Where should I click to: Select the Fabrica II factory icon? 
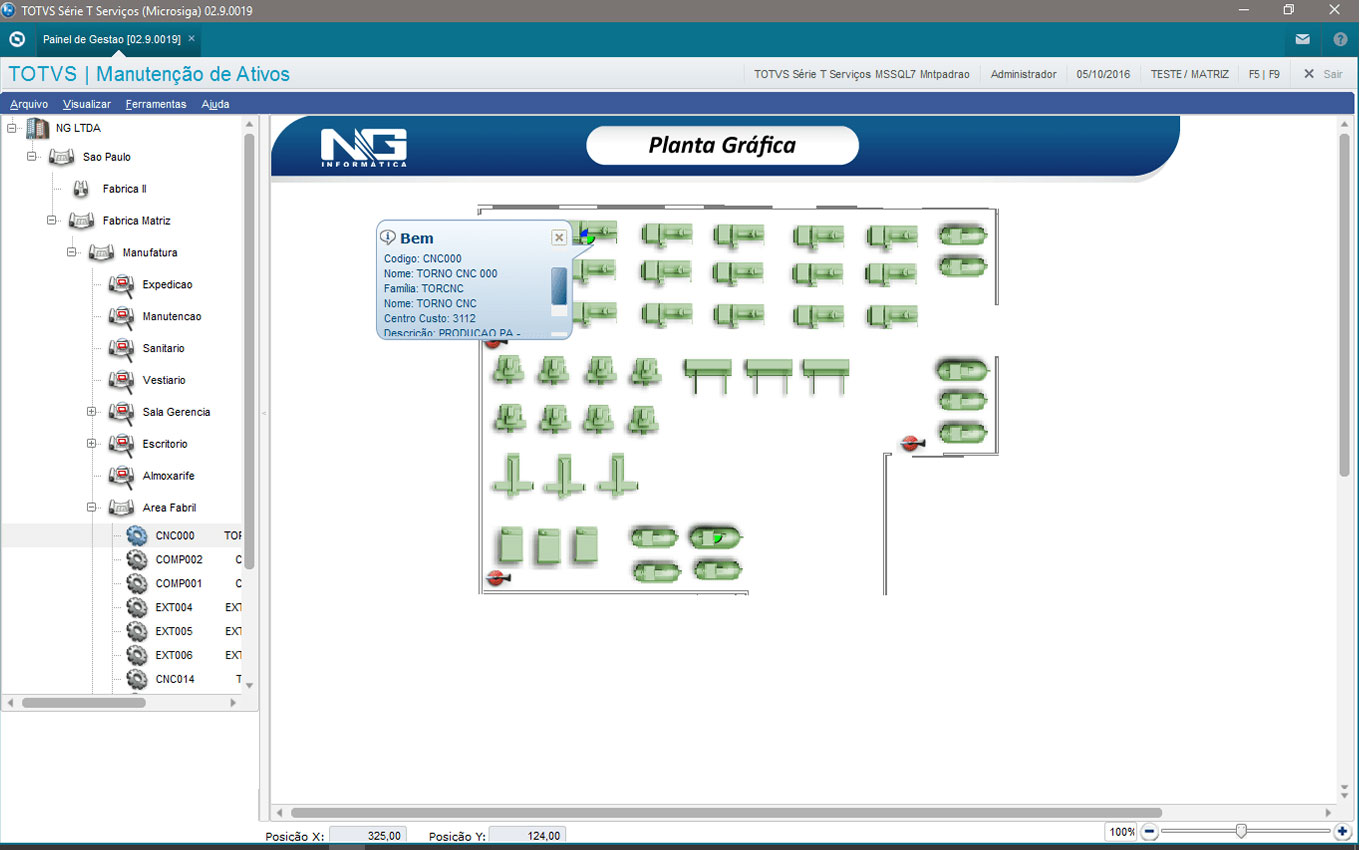pos(81,189)
